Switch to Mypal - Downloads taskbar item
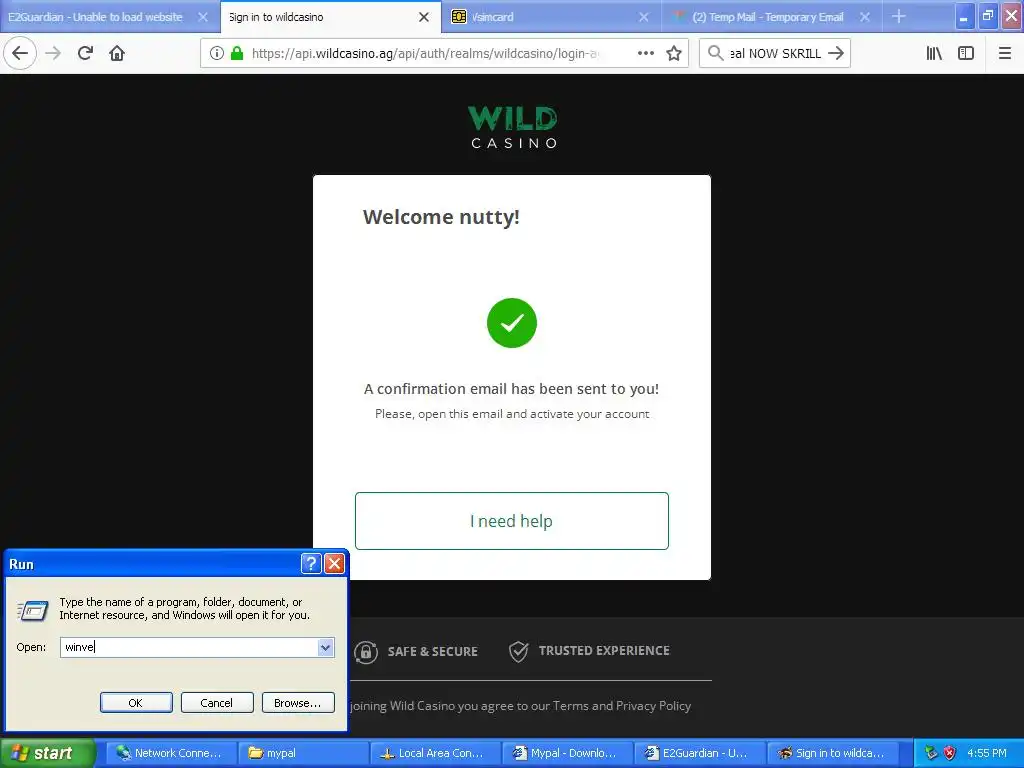 [567, 753]
